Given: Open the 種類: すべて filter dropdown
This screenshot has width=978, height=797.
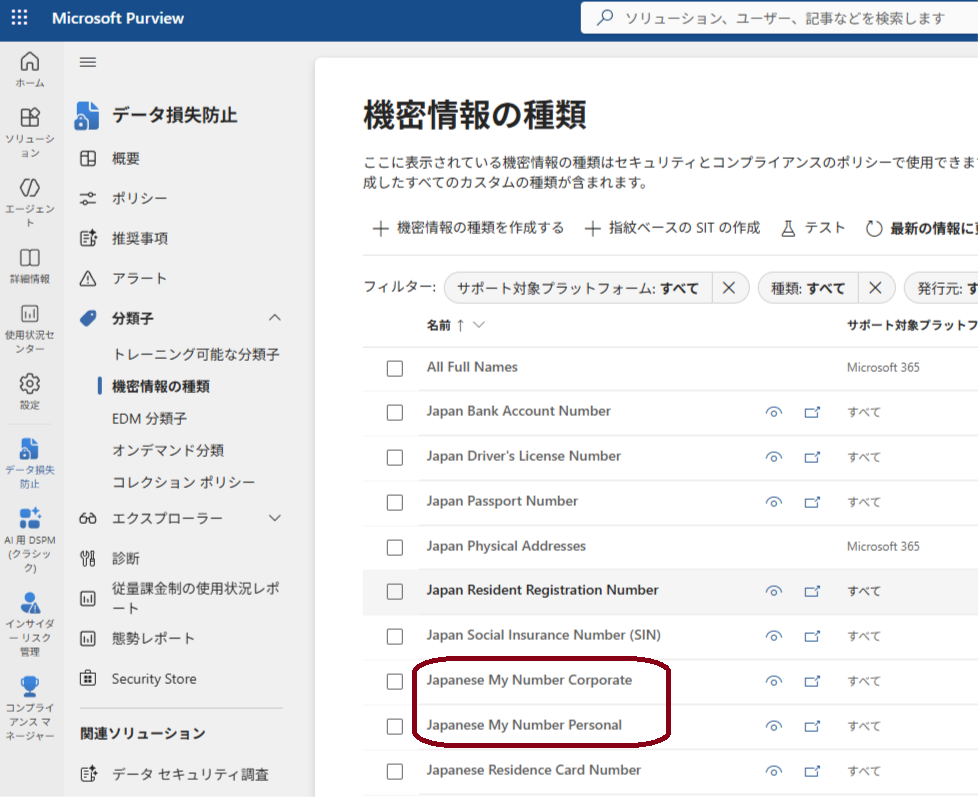Looking at the screenshot, I should [808, 288].
